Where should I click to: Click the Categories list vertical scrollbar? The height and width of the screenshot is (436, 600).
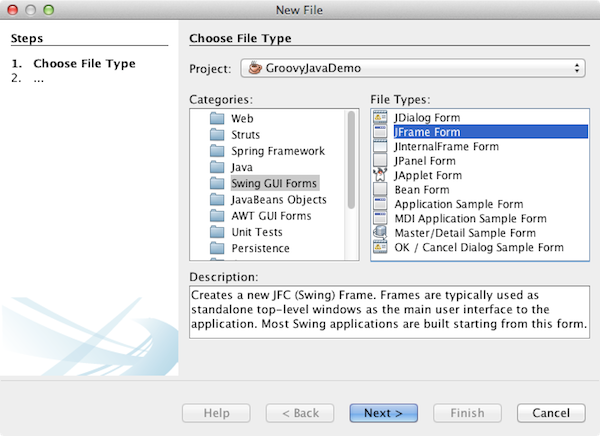pyautogui.click(x=352, y=160)
